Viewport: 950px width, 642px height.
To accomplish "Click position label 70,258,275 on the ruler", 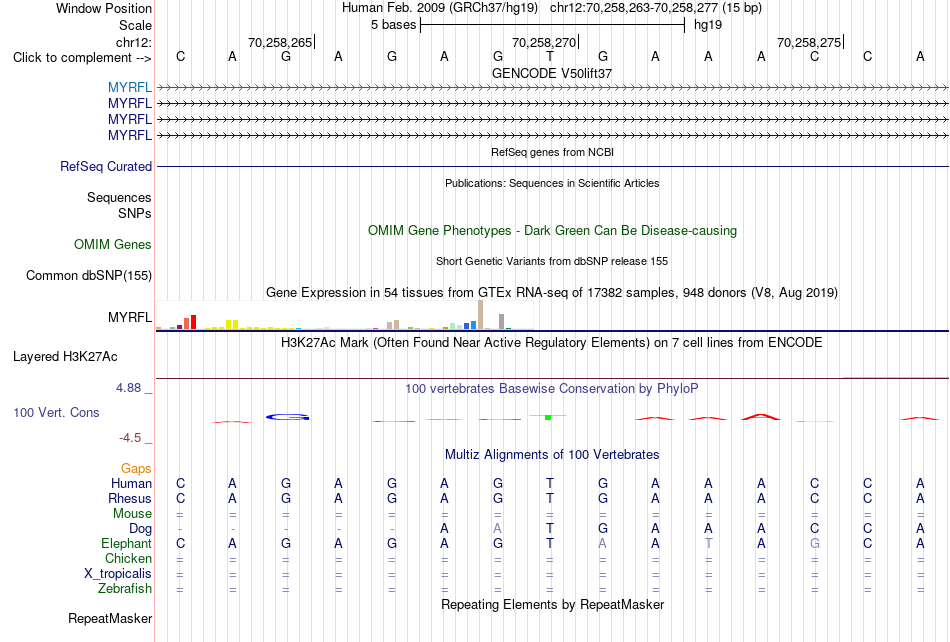I will 809,42.
